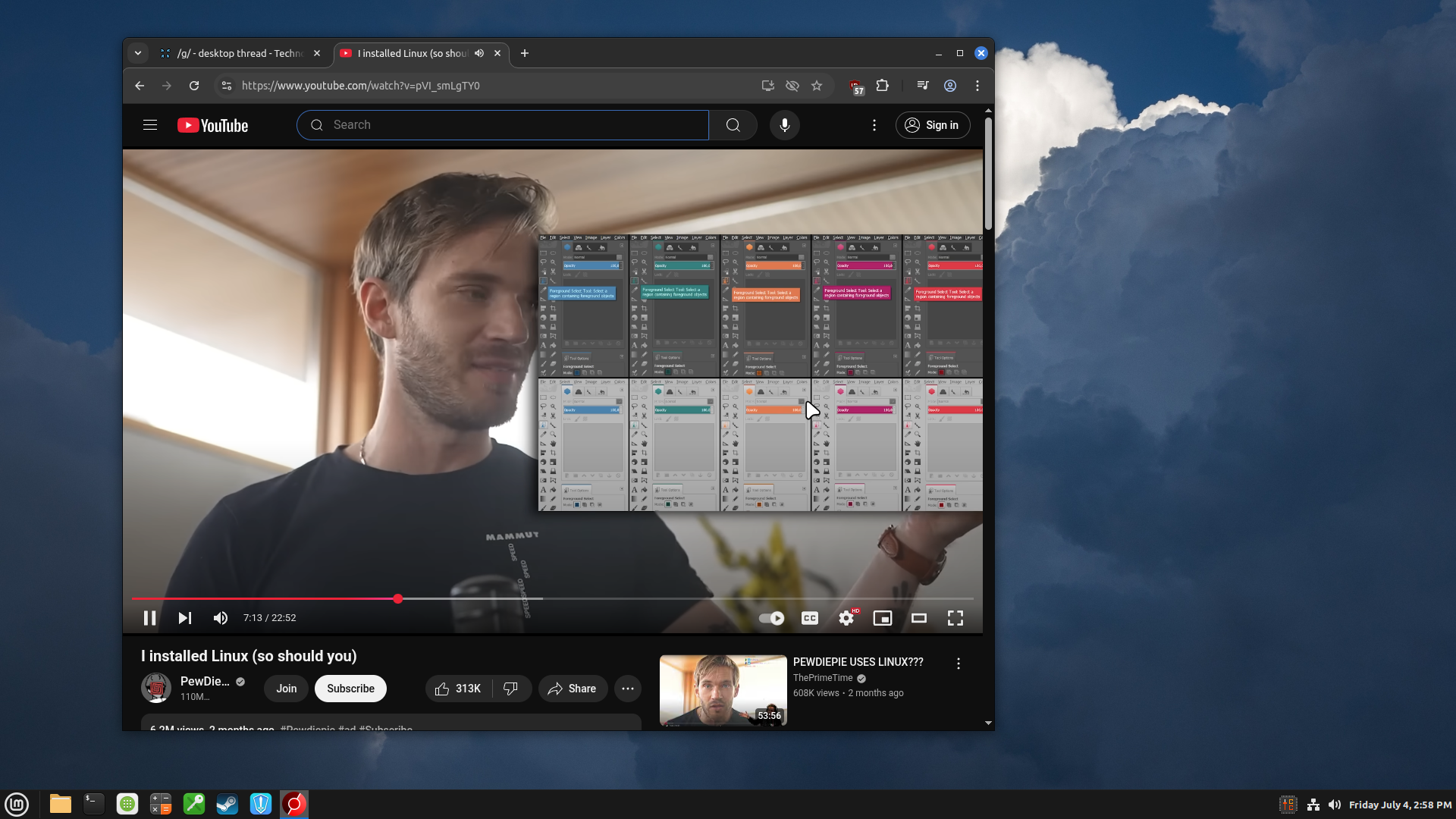
Task: Open the browser profile icon
Action: pyautogui.click(x=950, y=86)
